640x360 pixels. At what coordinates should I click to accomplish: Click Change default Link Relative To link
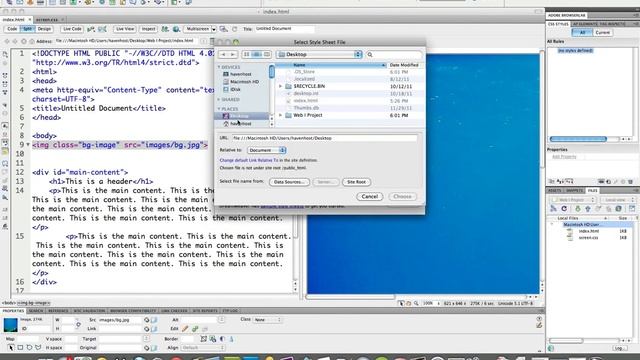pyautogui.click(x=249, y=160)
